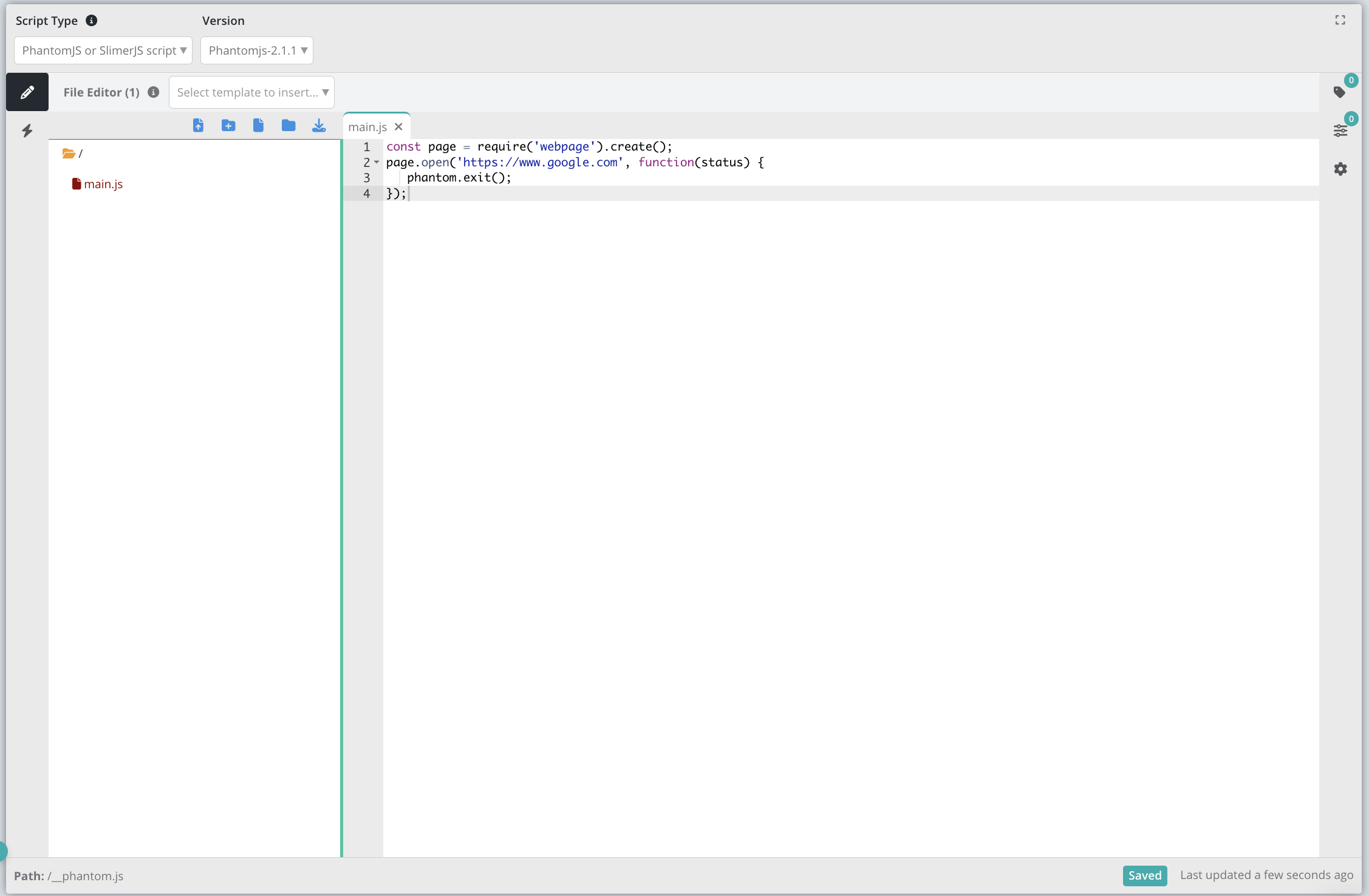Collapse the code fold on line 2
This screenshot has height=896, width=1369.
pos(377,162)
